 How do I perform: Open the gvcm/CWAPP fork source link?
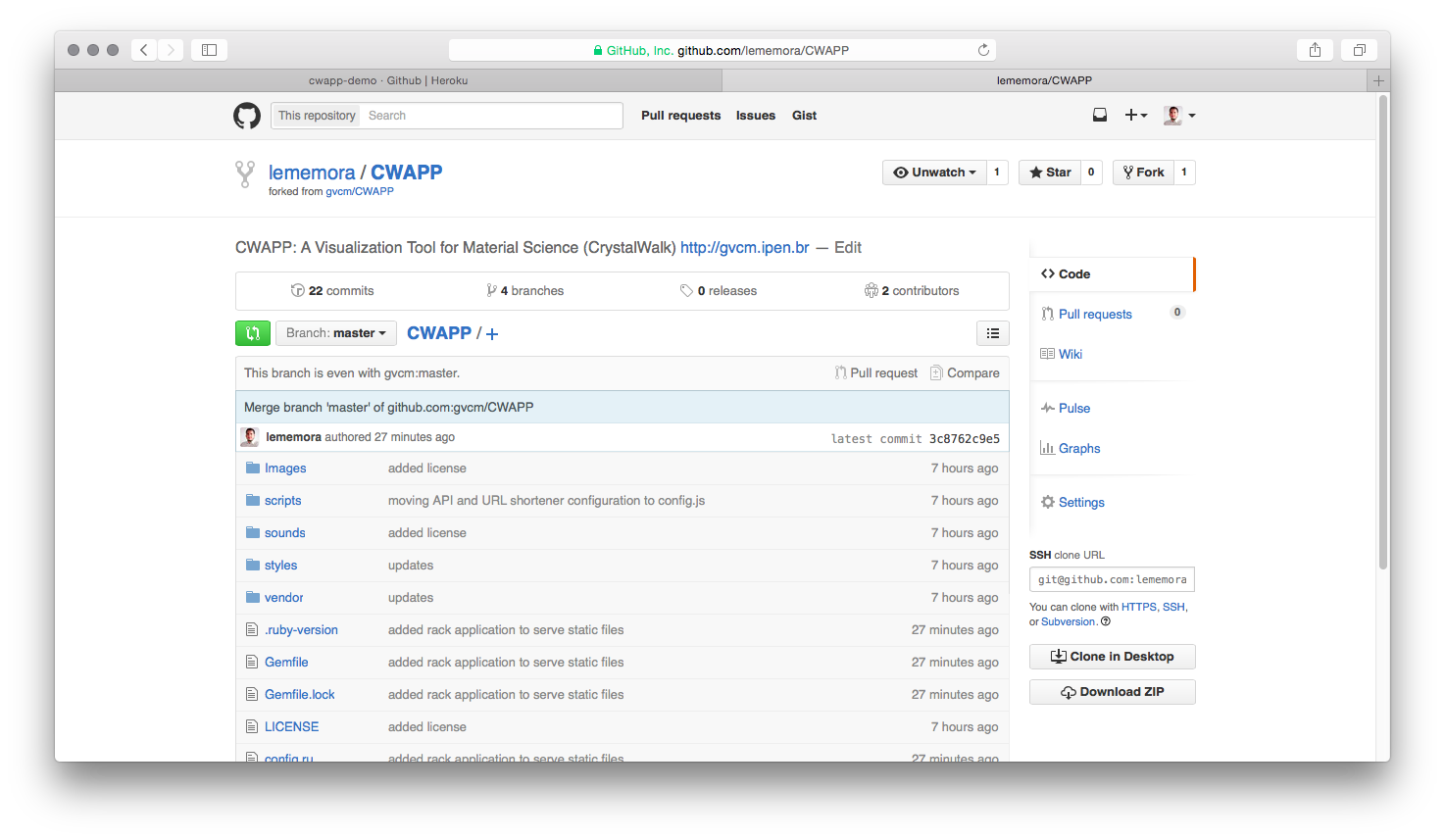click(360, 192)
